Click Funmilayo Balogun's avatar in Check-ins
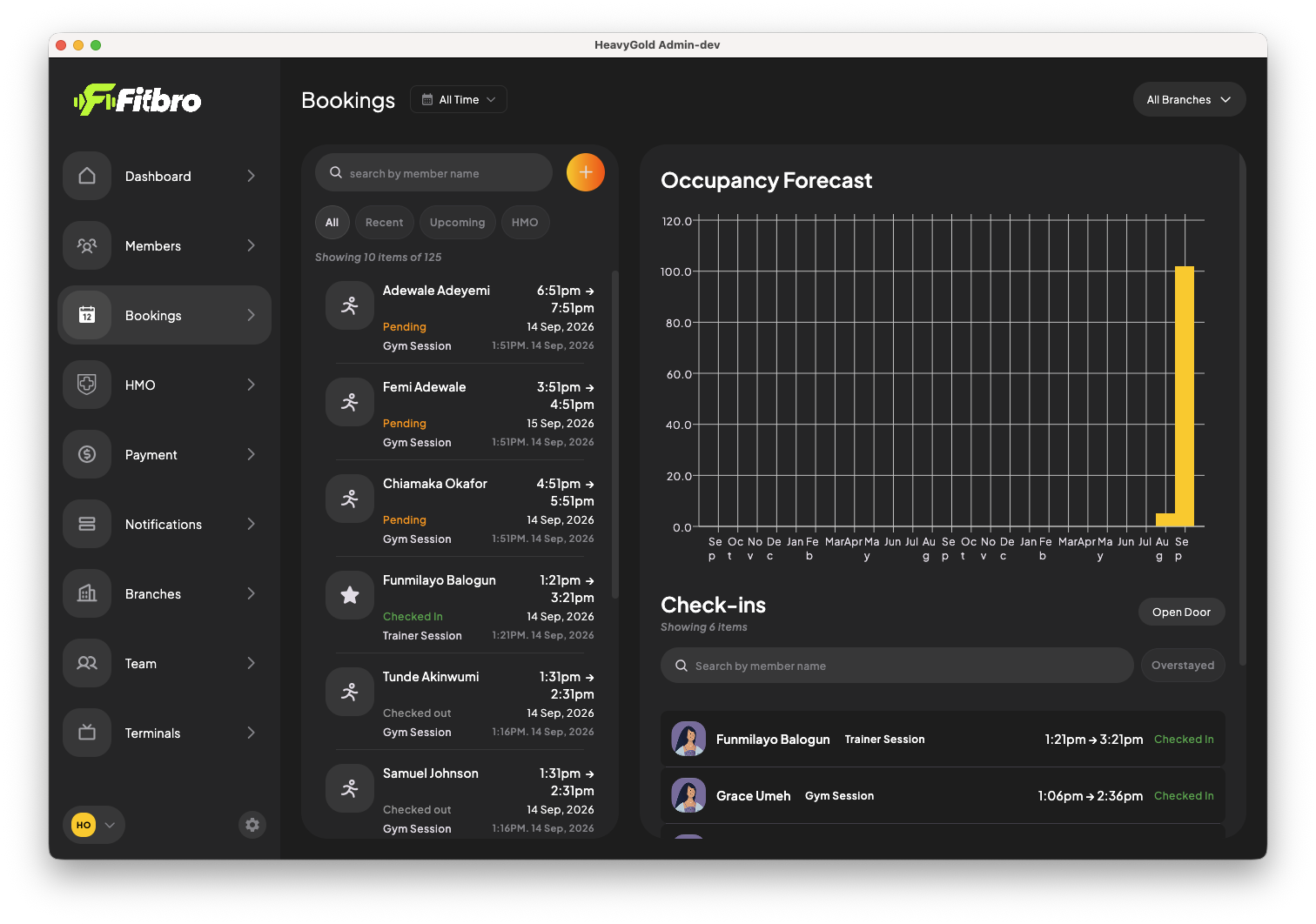The height and width of the screenshot is (924, 1316). click(x=688, y=739)
